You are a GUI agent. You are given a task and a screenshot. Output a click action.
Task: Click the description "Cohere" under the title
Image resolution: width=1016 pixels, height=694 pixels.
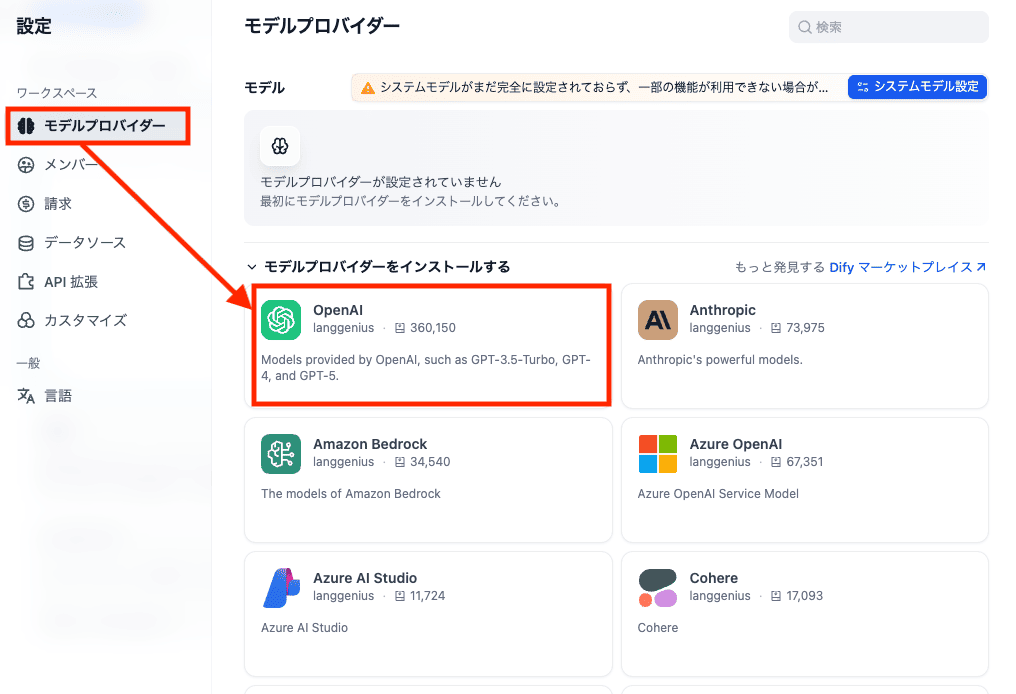658,628
